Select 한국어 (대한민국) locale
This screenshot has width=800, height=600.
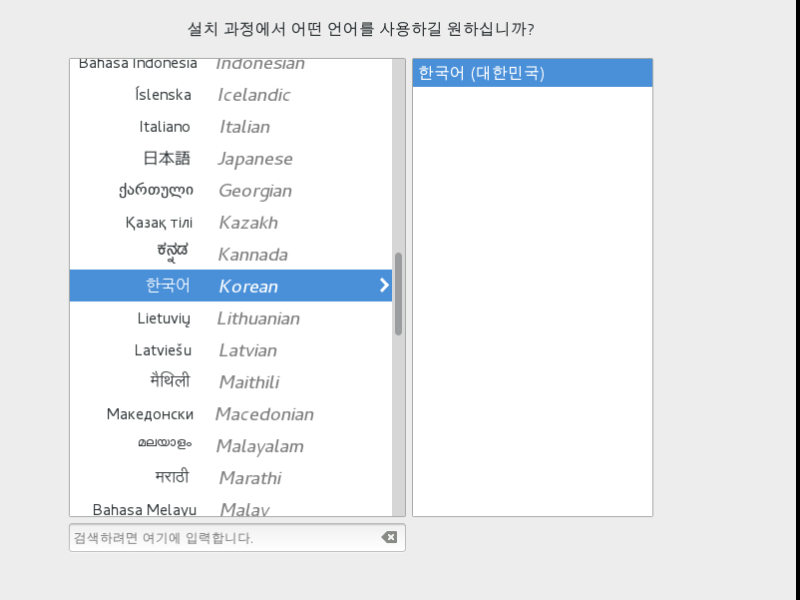click(532, 73)
